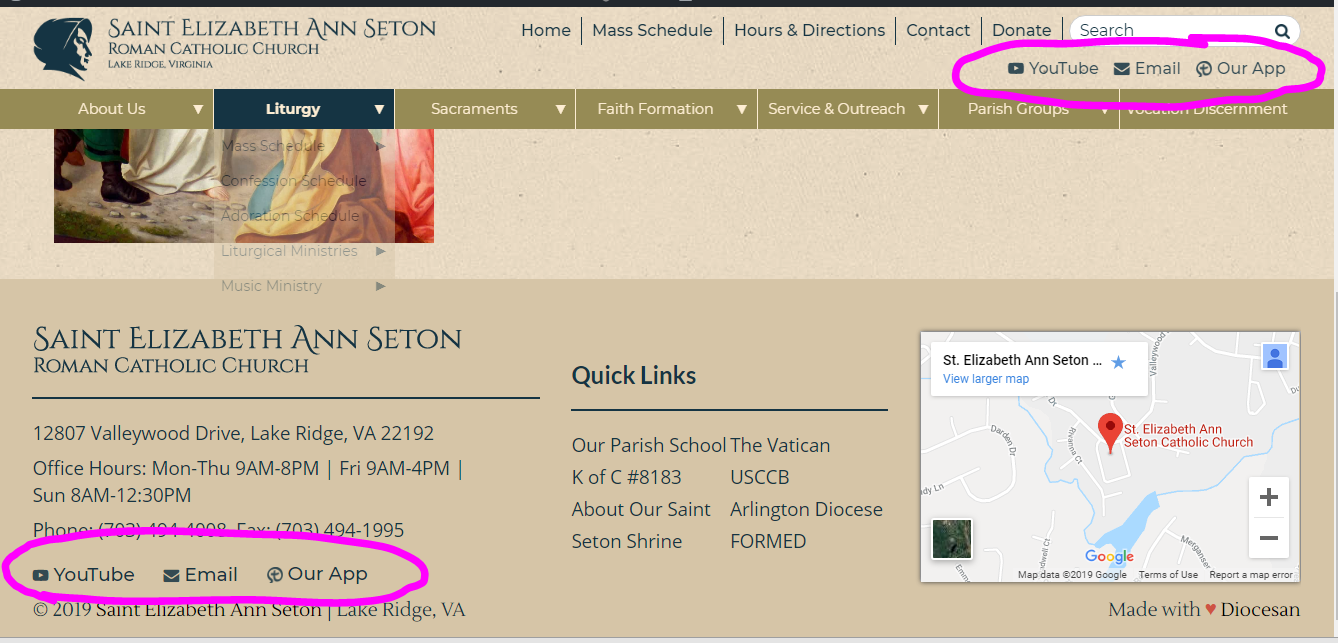
Task: Expand the Faith Formation dropdown arrow
Action: click(741, 110)
